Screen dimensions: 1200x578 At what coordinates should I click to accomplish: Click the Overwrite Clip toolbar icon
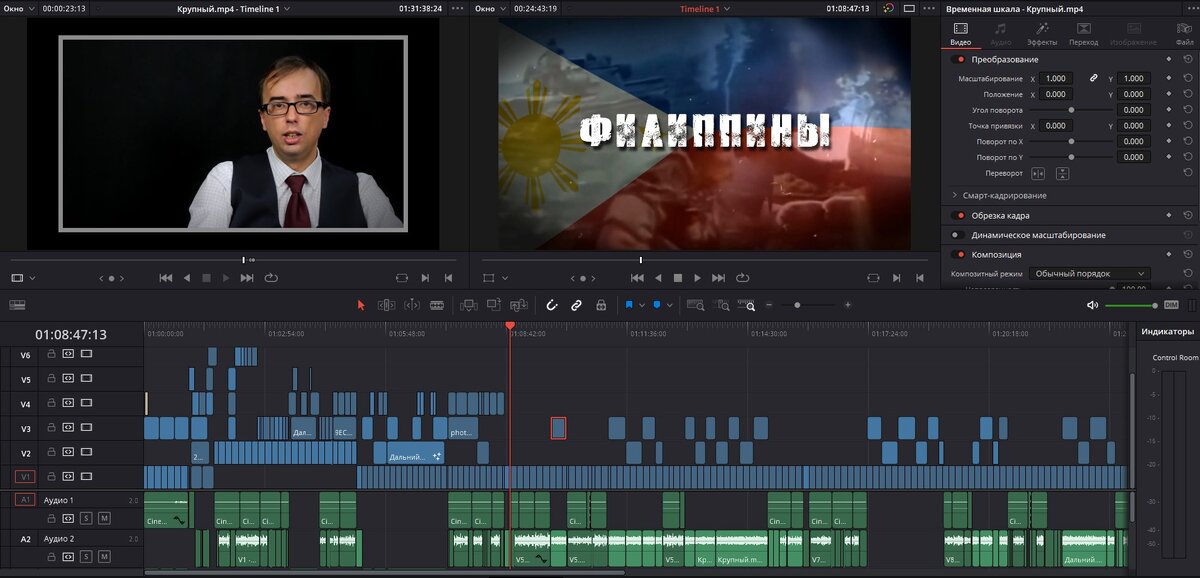tap(493, 305)
